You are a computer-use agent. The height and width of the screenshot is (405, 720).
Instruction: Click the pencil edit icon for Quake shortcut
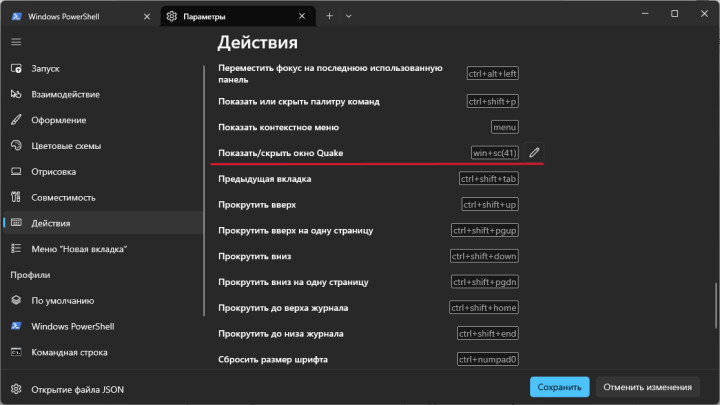(535, 152)
